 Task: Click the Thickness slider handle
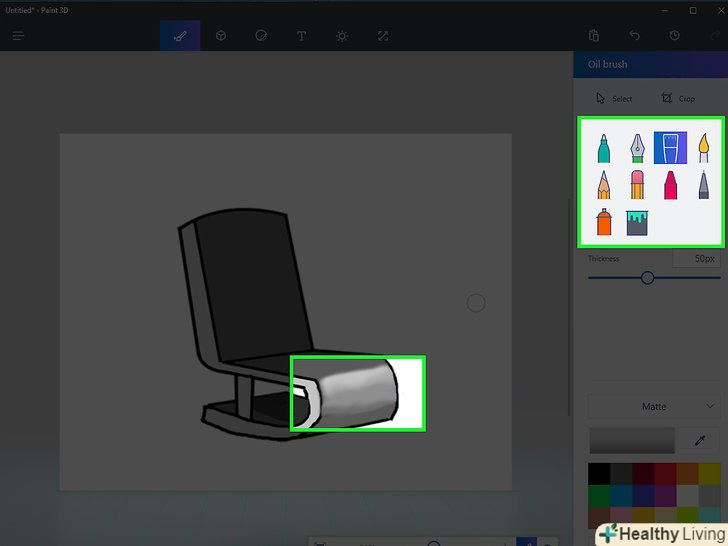[x=647, y=278]
